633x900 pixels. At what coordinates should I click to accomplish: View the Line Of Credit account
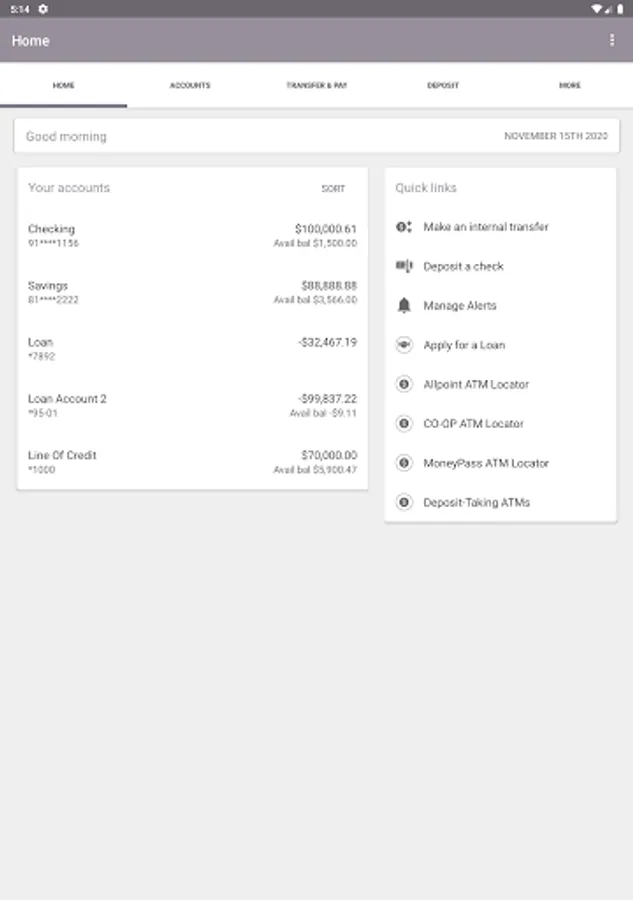point(192,462)
